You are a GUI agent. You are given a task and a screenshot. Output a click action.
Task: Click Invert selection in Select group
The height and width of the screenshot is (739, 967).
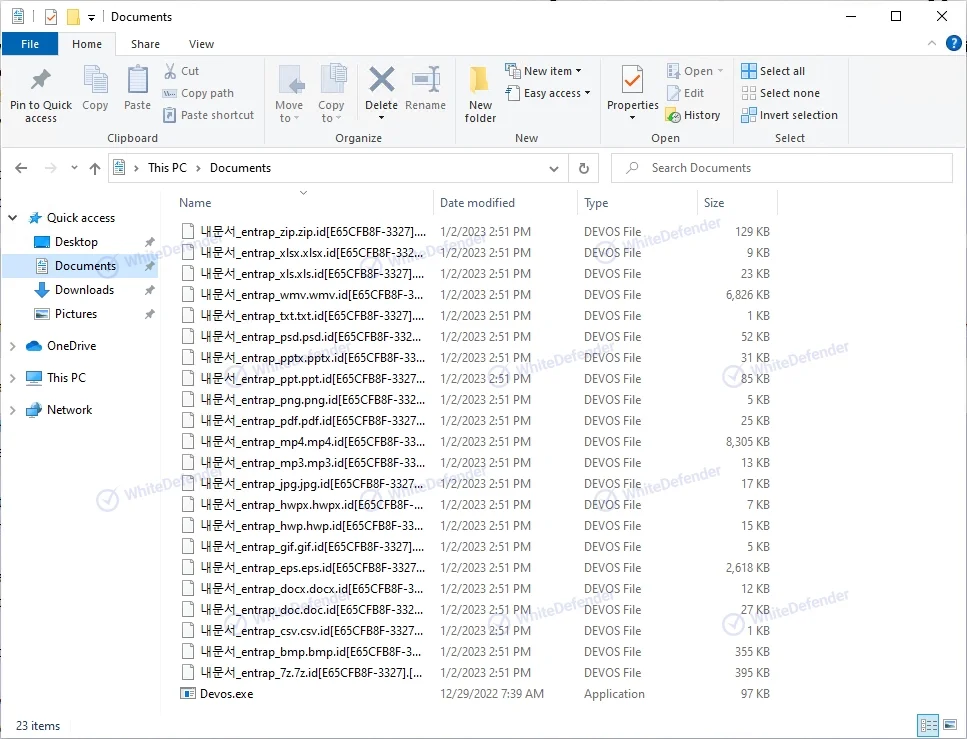(x=790, y=115)
